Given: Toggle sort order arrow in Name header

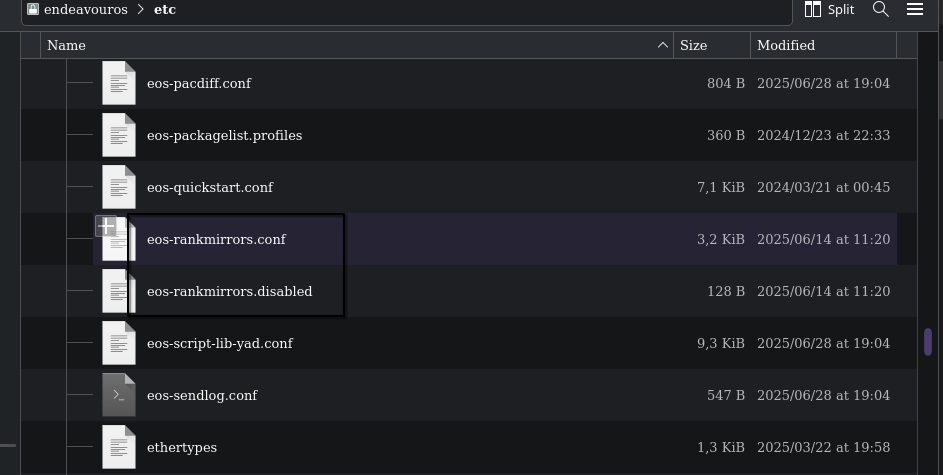Looking at the screenshot, I should click(662, 45).
